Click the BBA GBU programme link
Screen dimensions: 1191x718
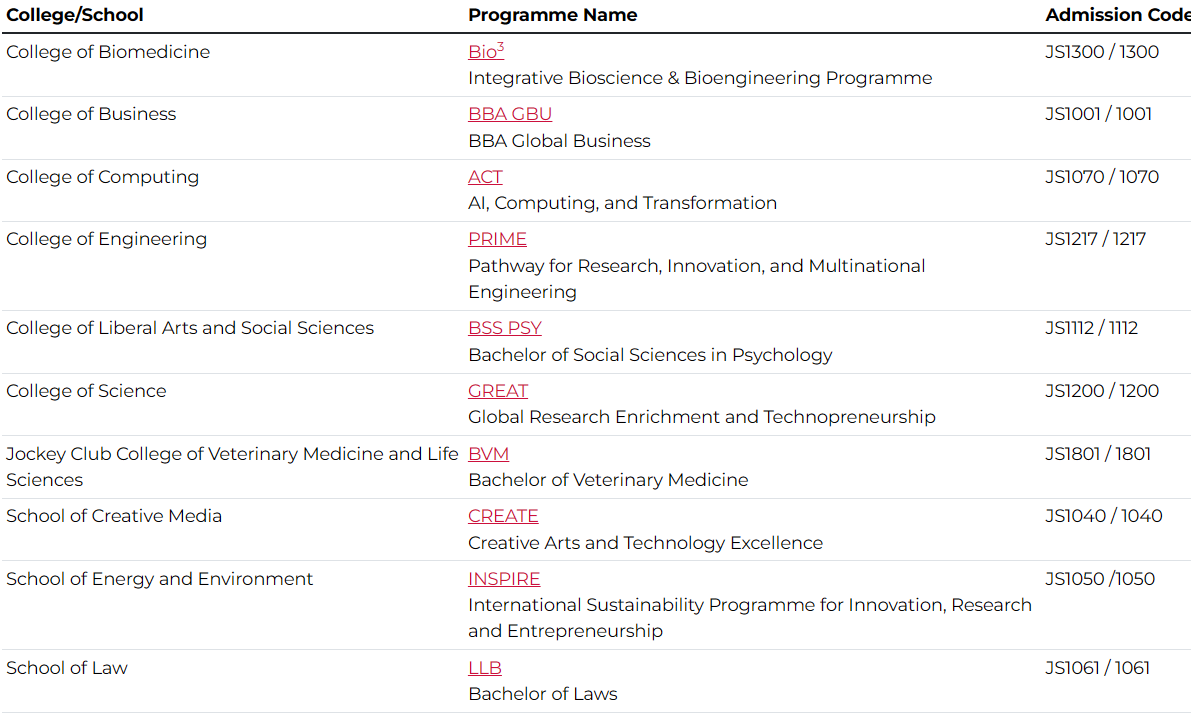[510, 114]
